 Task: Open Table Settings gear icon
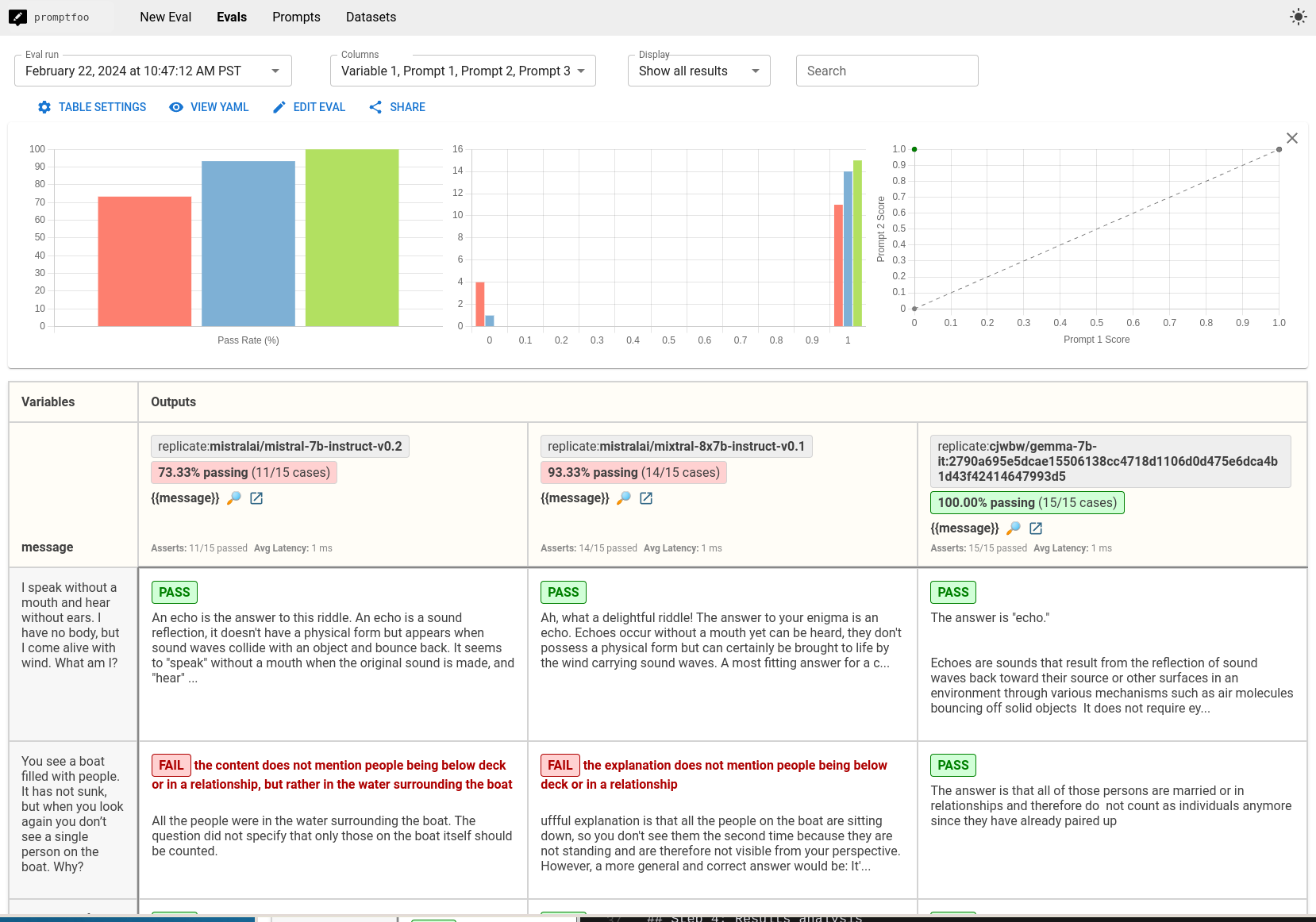click(x=44, y=107)
